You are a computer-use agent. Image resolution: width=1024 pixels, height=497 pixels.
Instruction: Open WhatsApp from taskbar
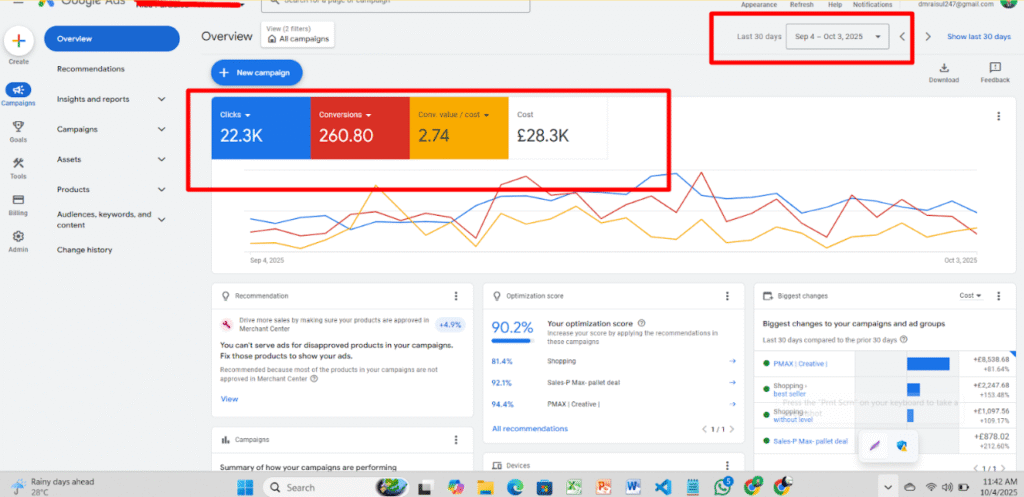point(723,487)
